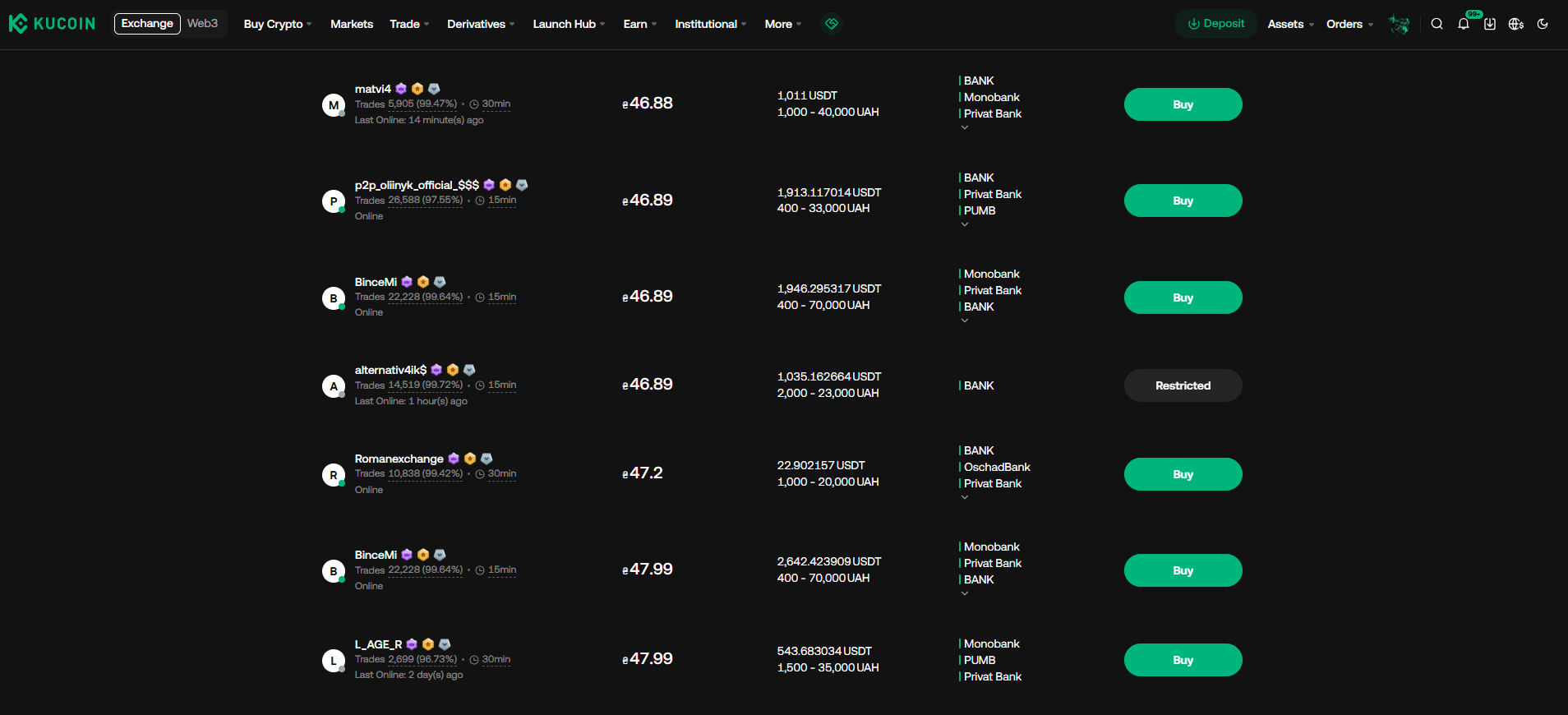The image size is (1568, 715).
Task: Open Buy Crypto dropdown menu
Action: tap(278, 24)
